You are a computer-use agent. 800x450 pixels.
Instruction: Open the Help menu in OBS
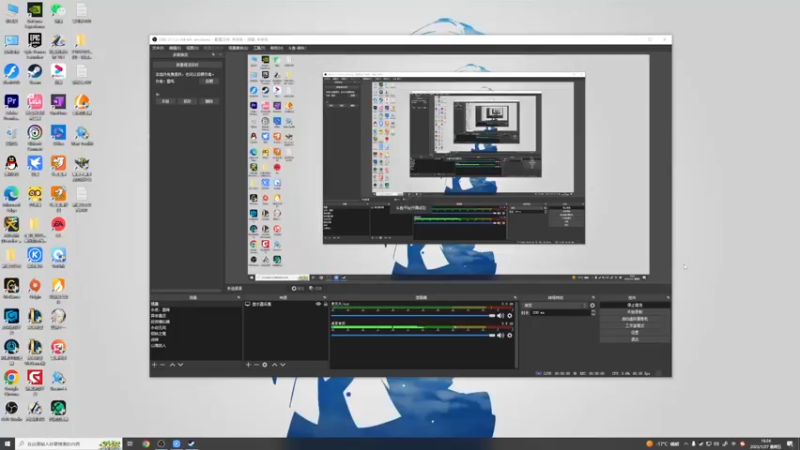click(x=276, y=48)
